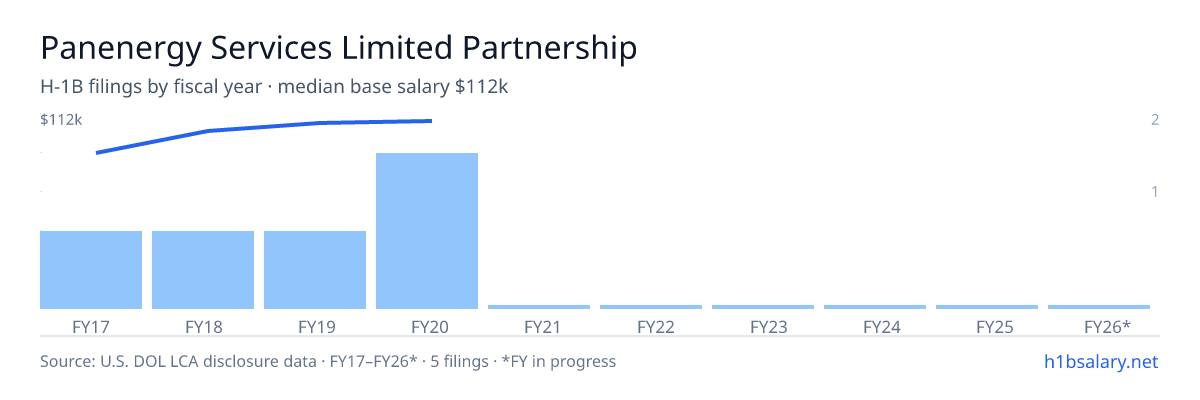This screenshot has width=1200, height=400.
Task: Click the Panenergy Services Limited Partnership title
Action: click(x=339, y=48)
